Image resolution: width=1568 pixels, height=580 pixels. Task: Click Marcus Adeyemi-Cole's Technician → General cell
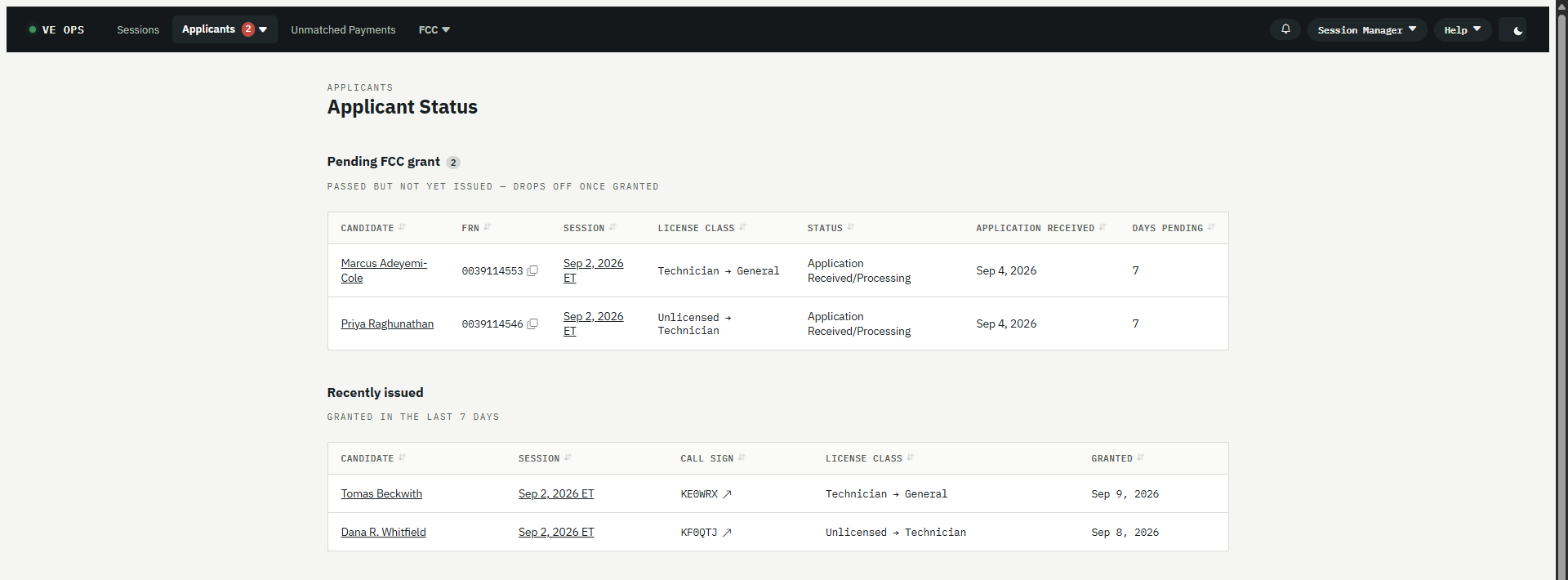[718, 271]
